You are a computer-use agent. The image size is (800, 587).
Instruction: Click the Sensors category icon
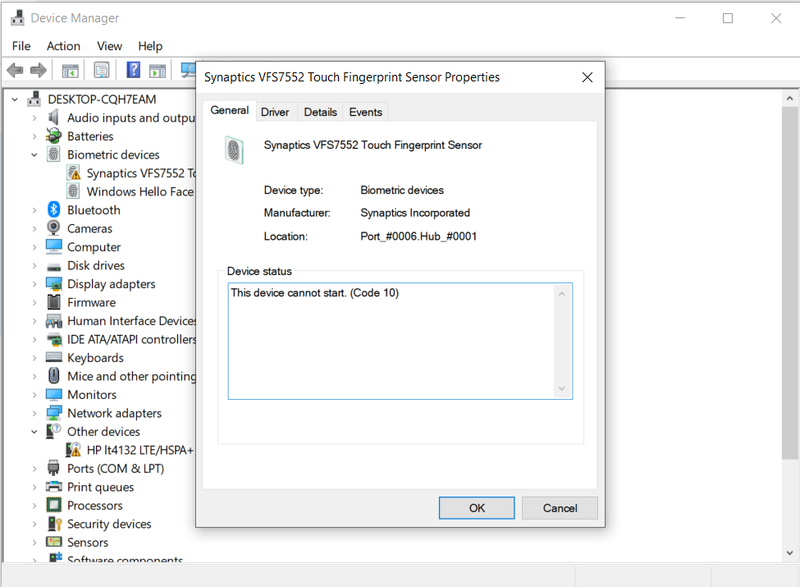[x=54, y=542]
